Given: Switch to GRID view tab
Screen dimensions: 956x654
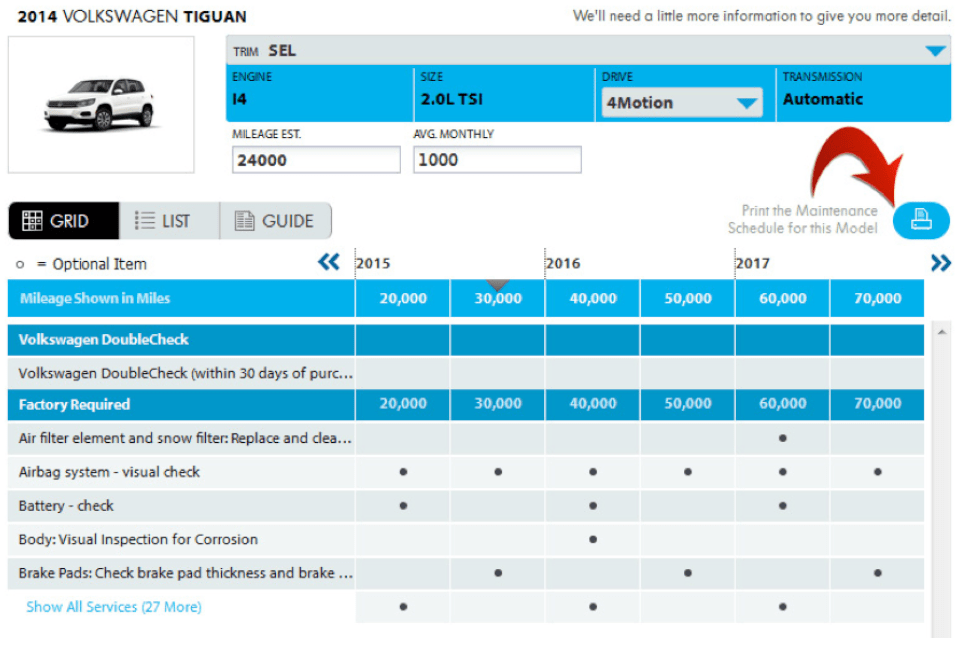Looking at the screenshot, I should point(63,221).
